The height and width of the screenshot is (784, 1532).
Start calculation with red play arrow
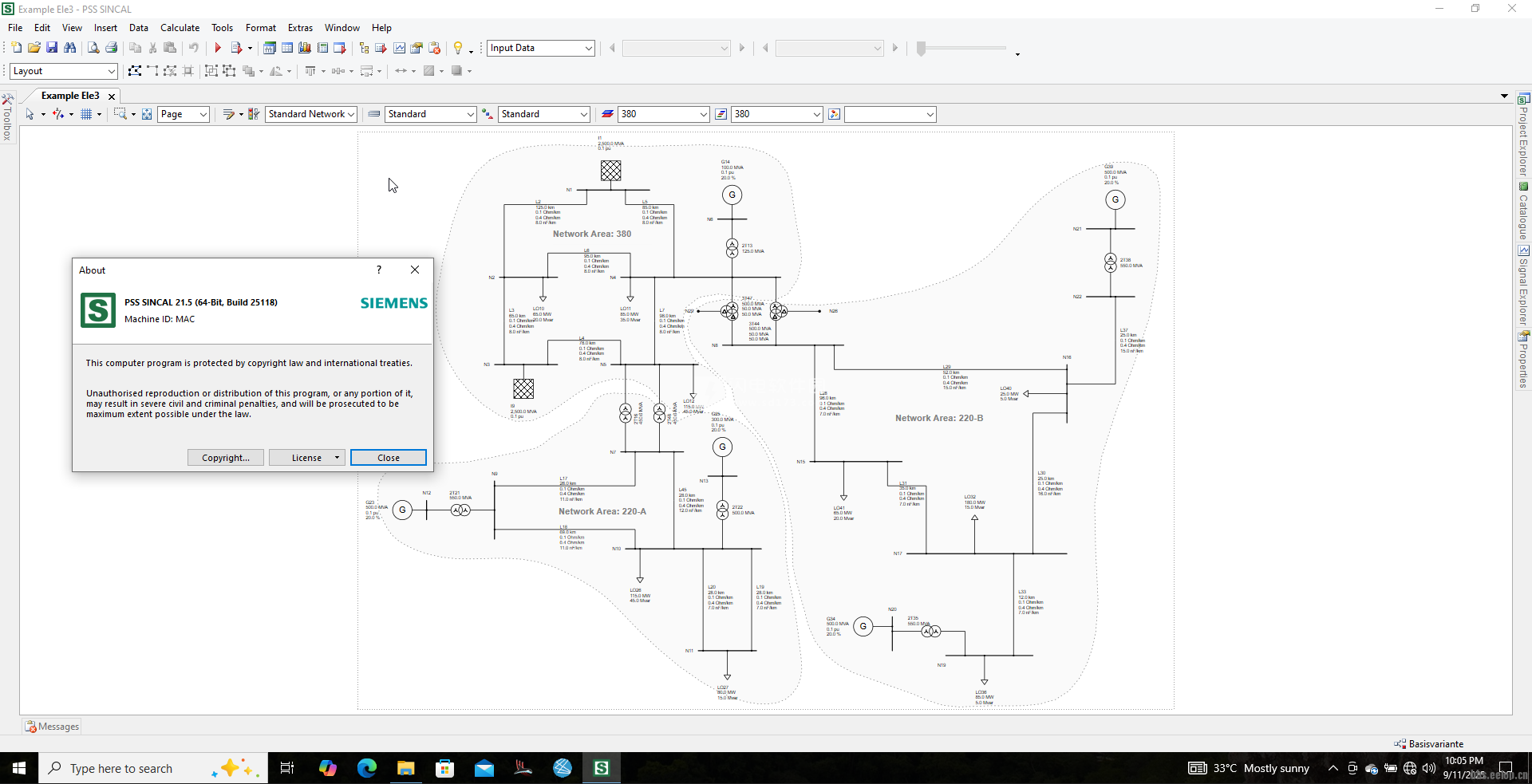[217, 48]
